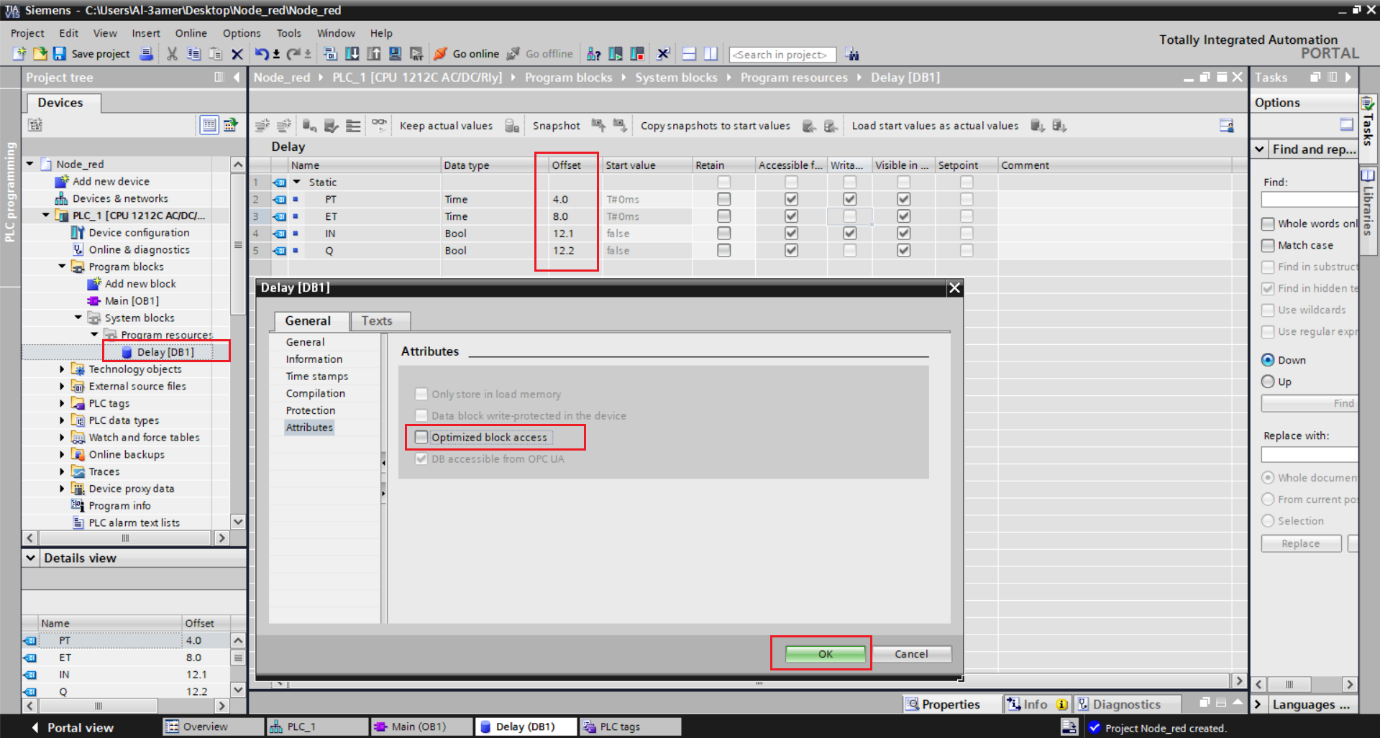Click the Start simulation icon
The width and height of the screenshot is (1380, 738).
point(395,53)
